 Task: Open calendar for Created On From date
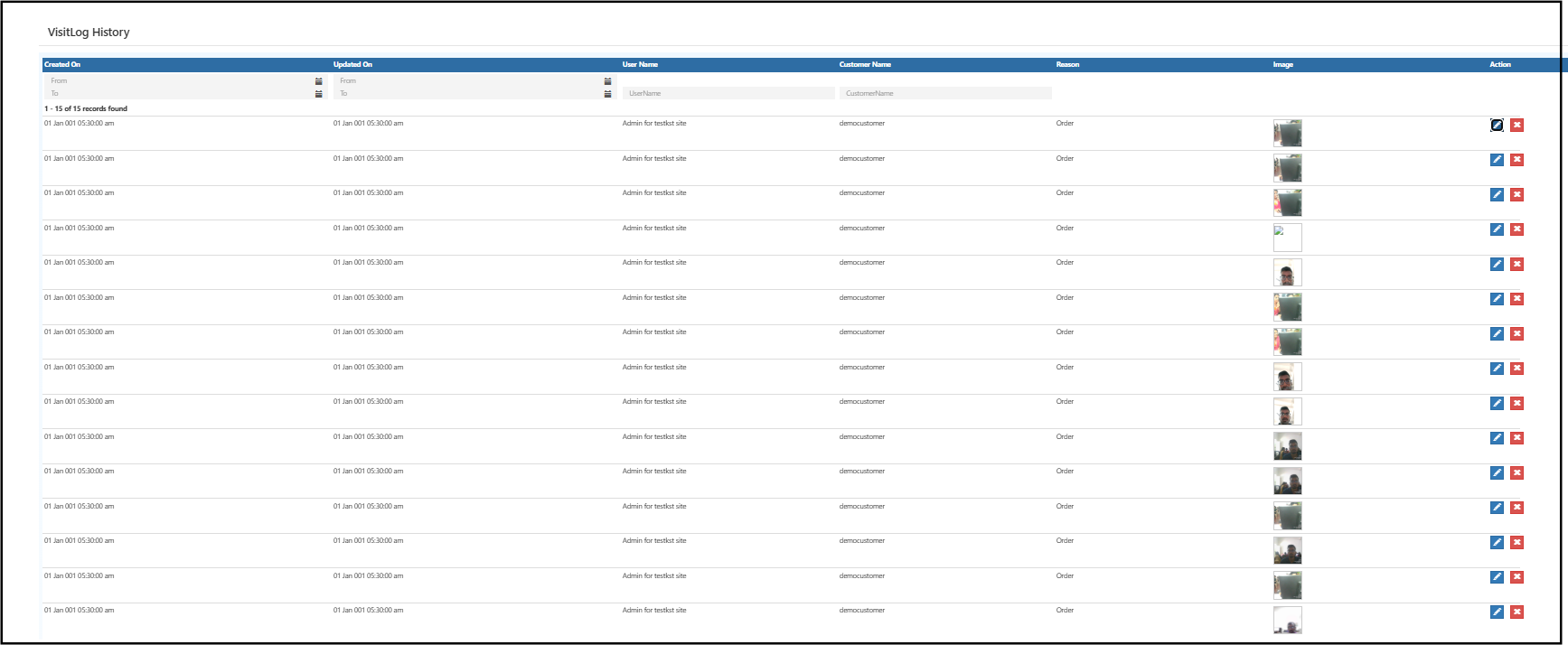[318, 81]
